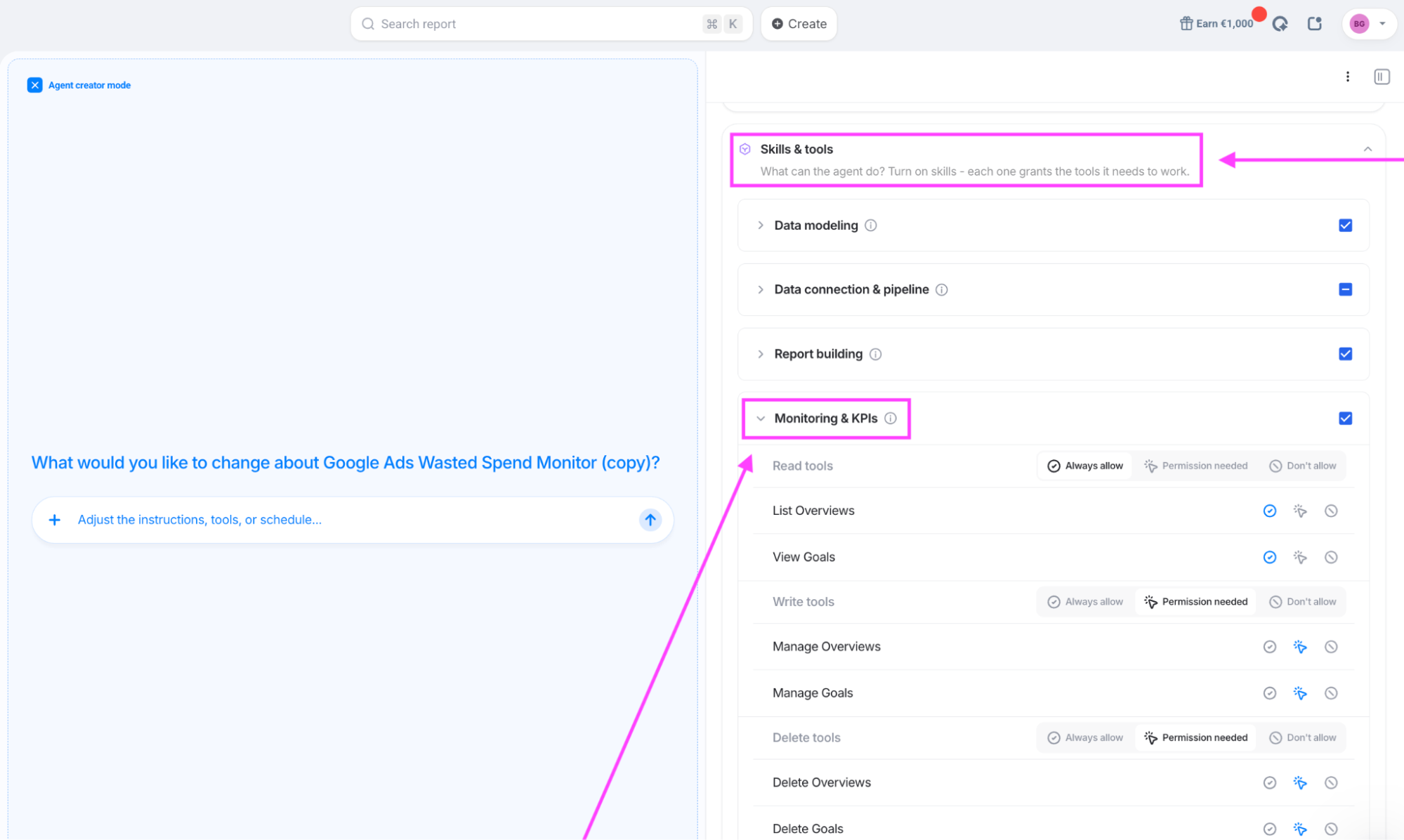The image size is (1404, 840).
Task: Show info for Monitoring & KPIs
Action: point(891,419)
